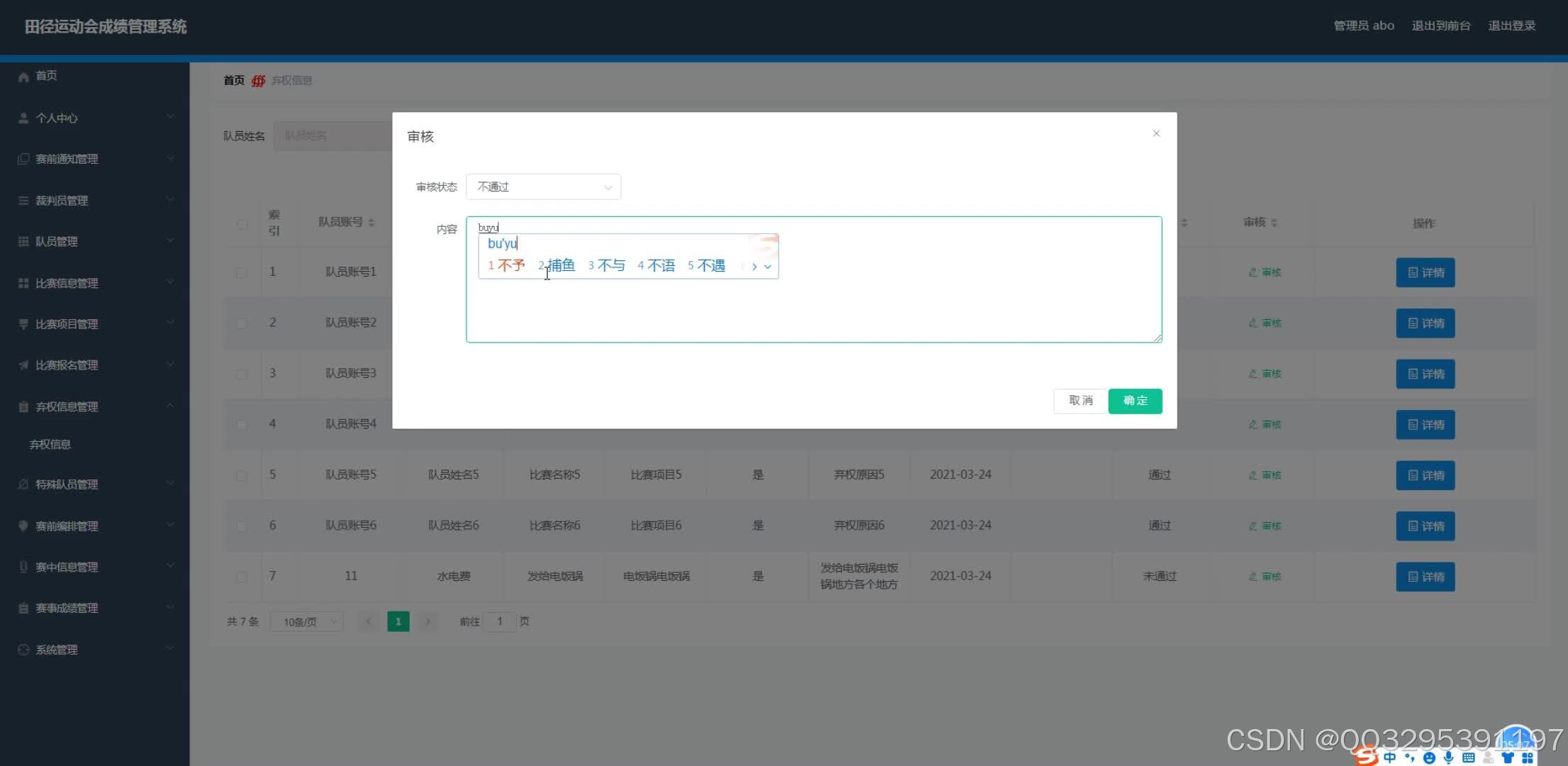
Task: Confirm review with 确定 button
Action: point(1135,401)
